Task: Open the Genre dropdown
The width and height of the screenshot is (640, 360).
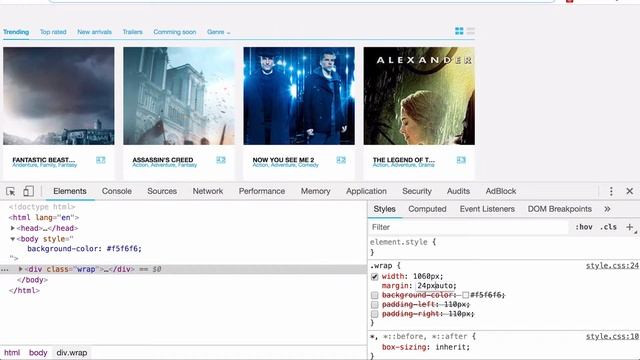Action: [x=218, y=32]
